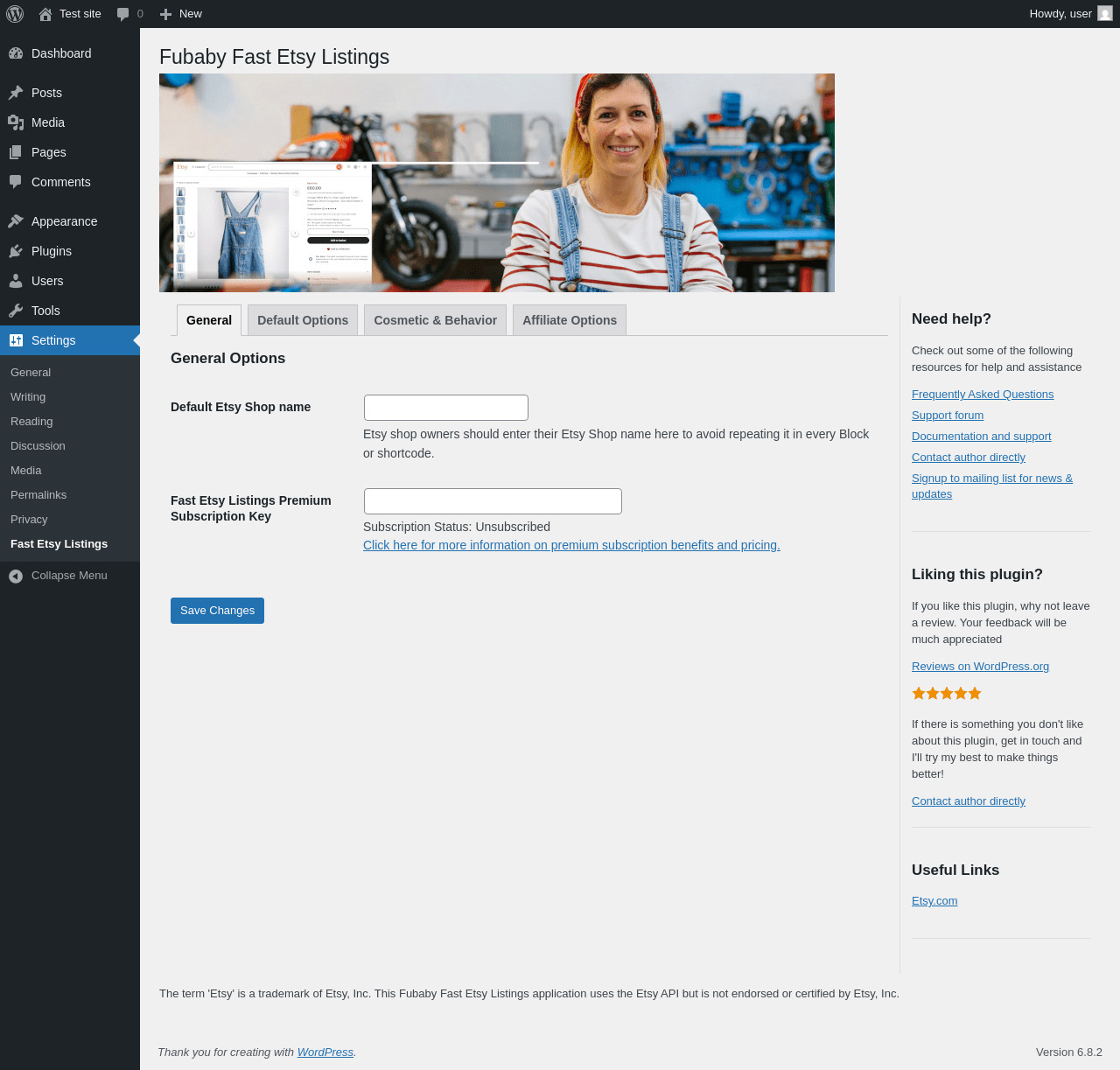Open the user avatar in the top bar
The height and width of the screenshot is (1070, 1120).
coord(1105,14)
